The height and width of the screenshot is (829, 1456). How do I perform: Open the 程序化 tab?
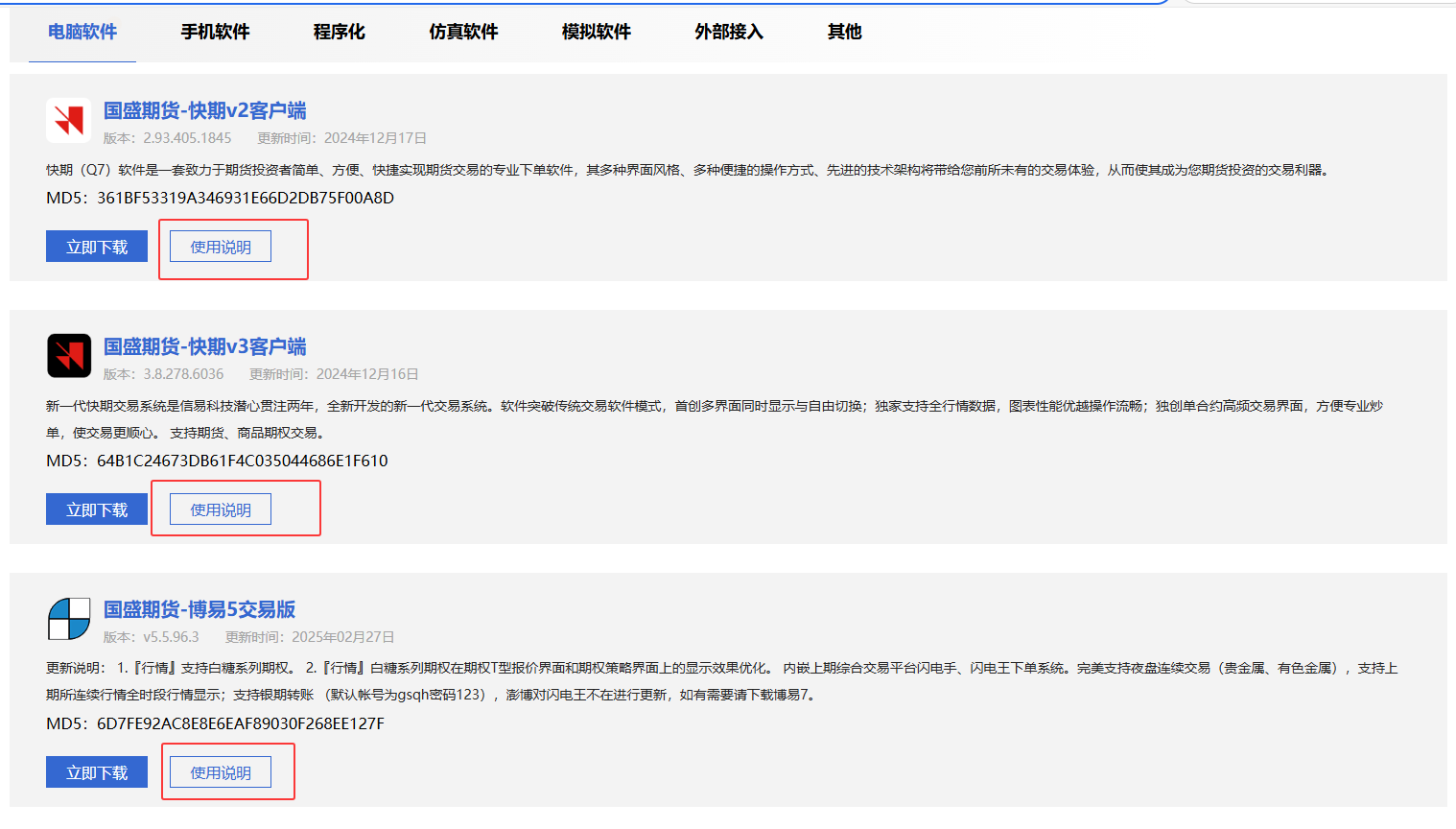(340, 32)
